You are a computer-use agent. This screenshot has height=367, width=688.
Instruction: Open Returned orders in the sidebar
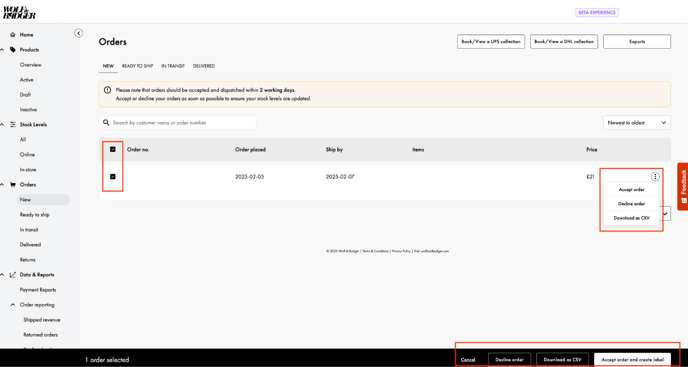pos(40,335)
